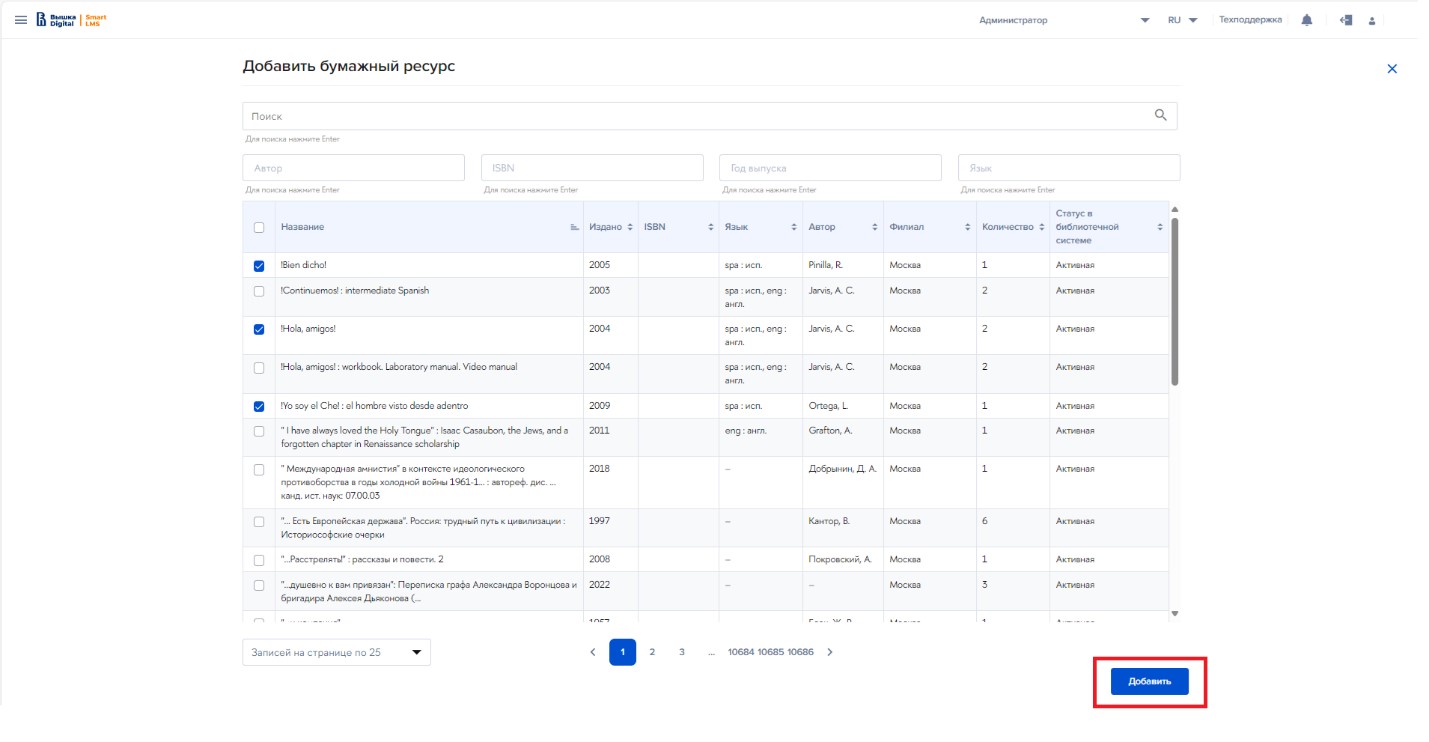Viewport: 1429px width, 742px height.
Task: Go to next page arrow
Action: (x=829, y=652)
